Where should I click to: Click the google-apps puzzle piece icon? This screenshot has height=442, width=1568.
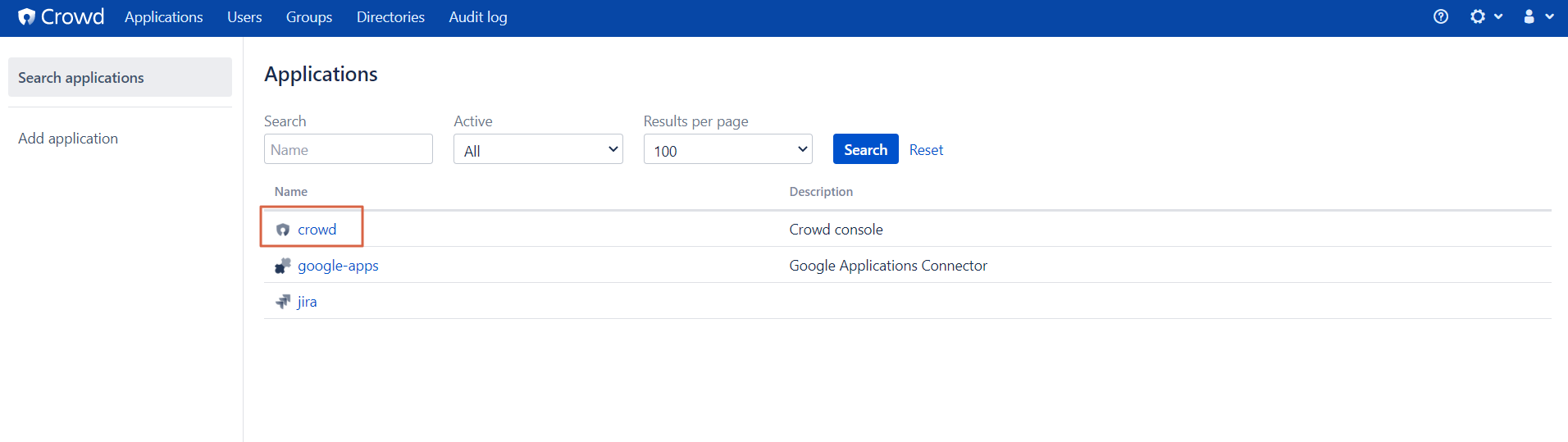(x=283, y=266)
